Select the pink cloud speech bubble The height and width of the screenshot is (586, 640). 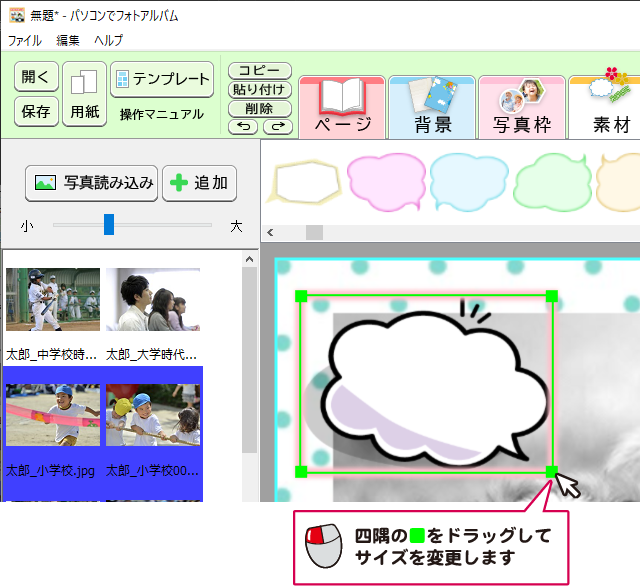pos(386,182)
